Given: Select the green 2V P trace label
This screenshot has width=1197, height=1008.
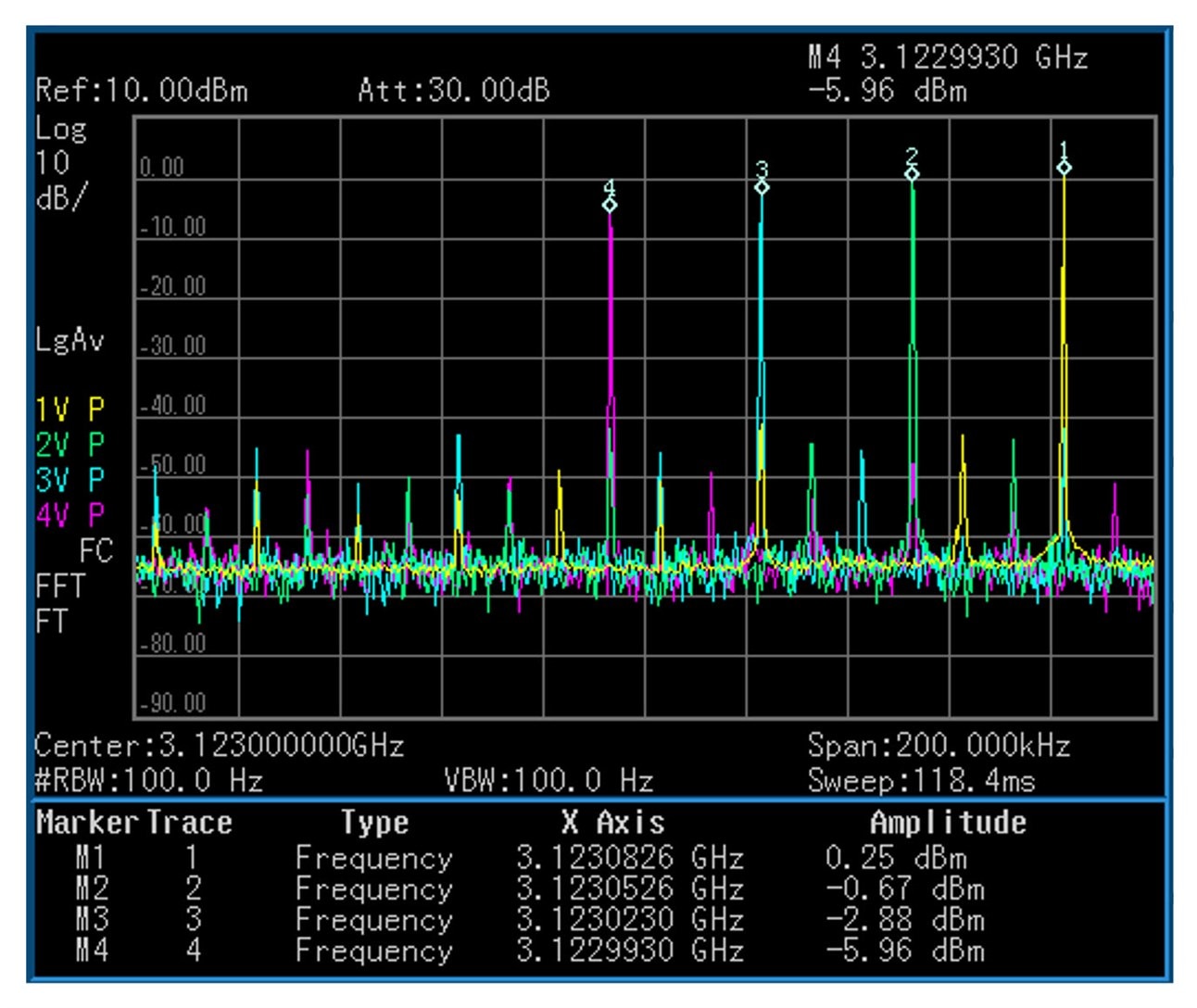Looking at the screenshot, I should pos(70,444).
